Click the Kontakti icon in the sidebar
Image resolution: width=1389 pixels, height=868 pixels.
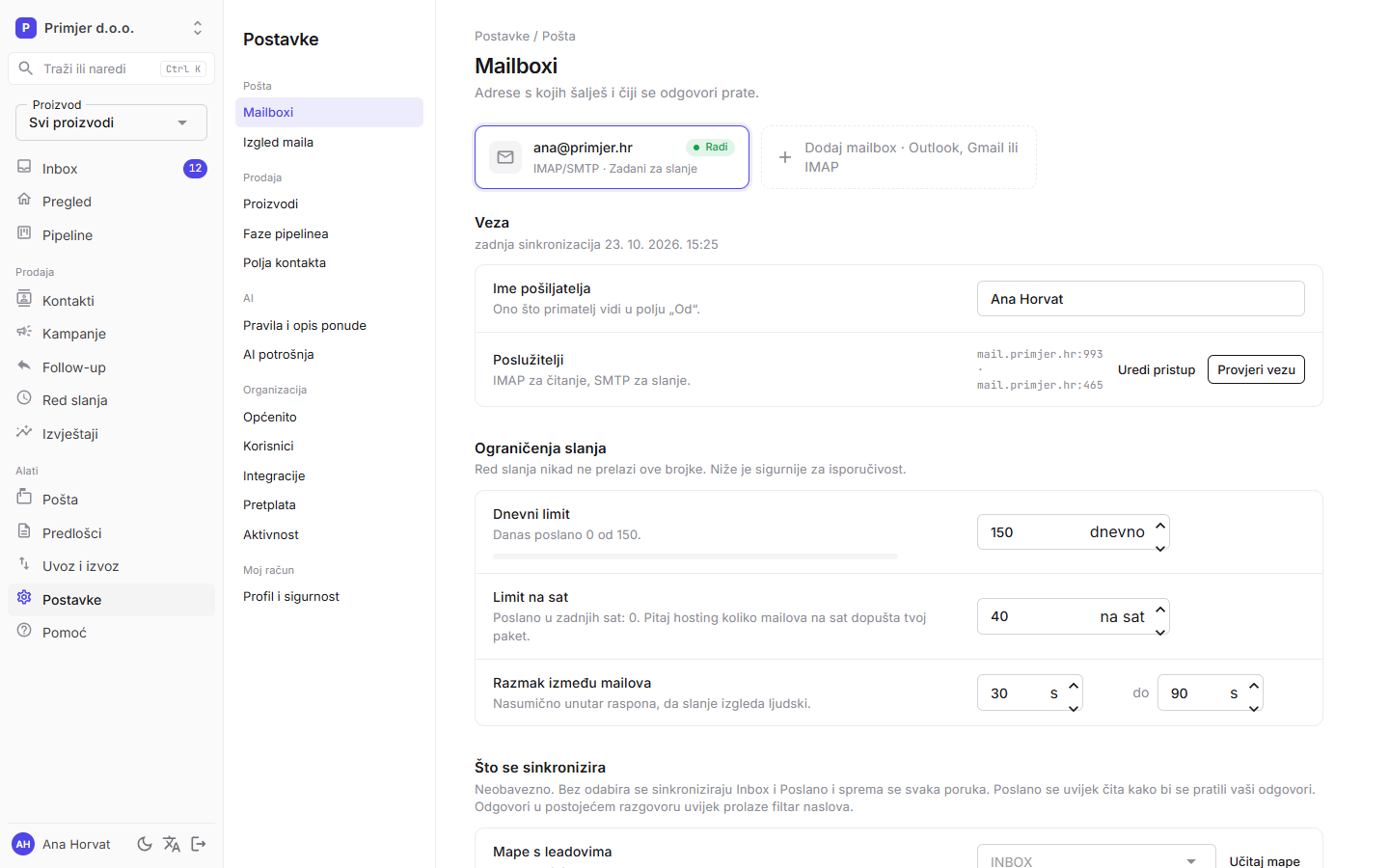(x=24, y=299)
